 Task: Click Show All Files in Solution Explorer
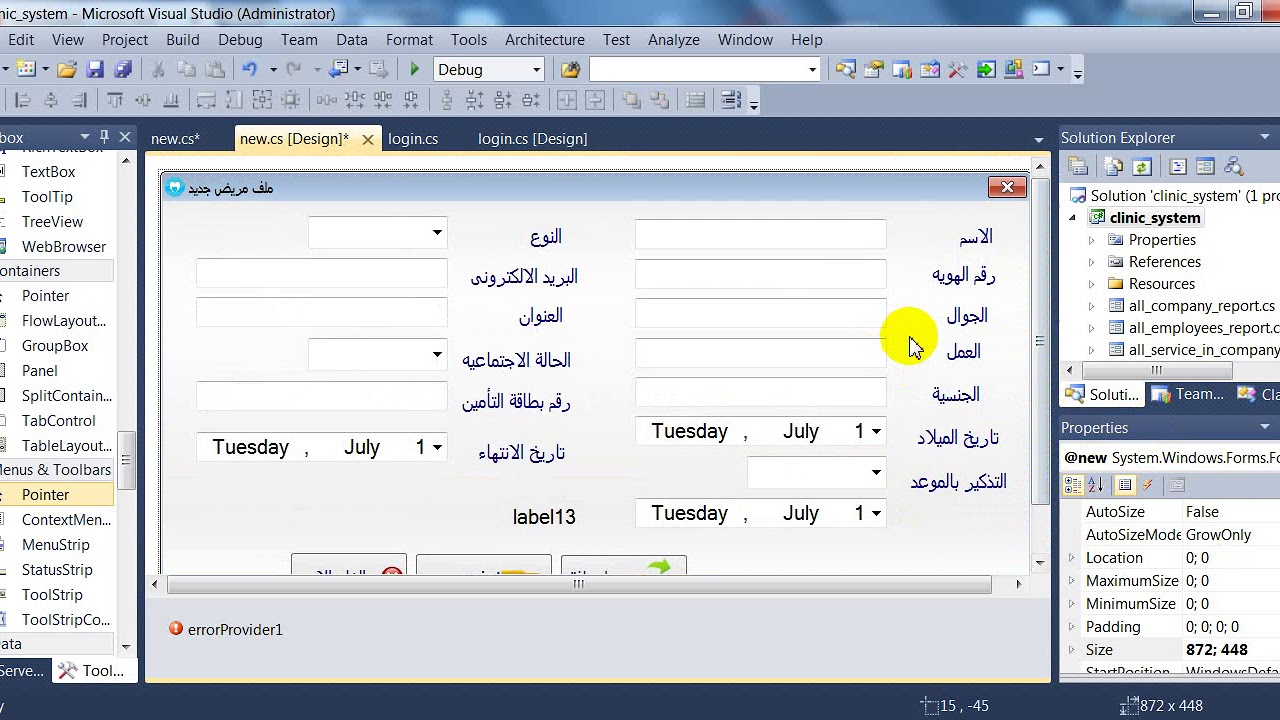[x=1114, y=167]
